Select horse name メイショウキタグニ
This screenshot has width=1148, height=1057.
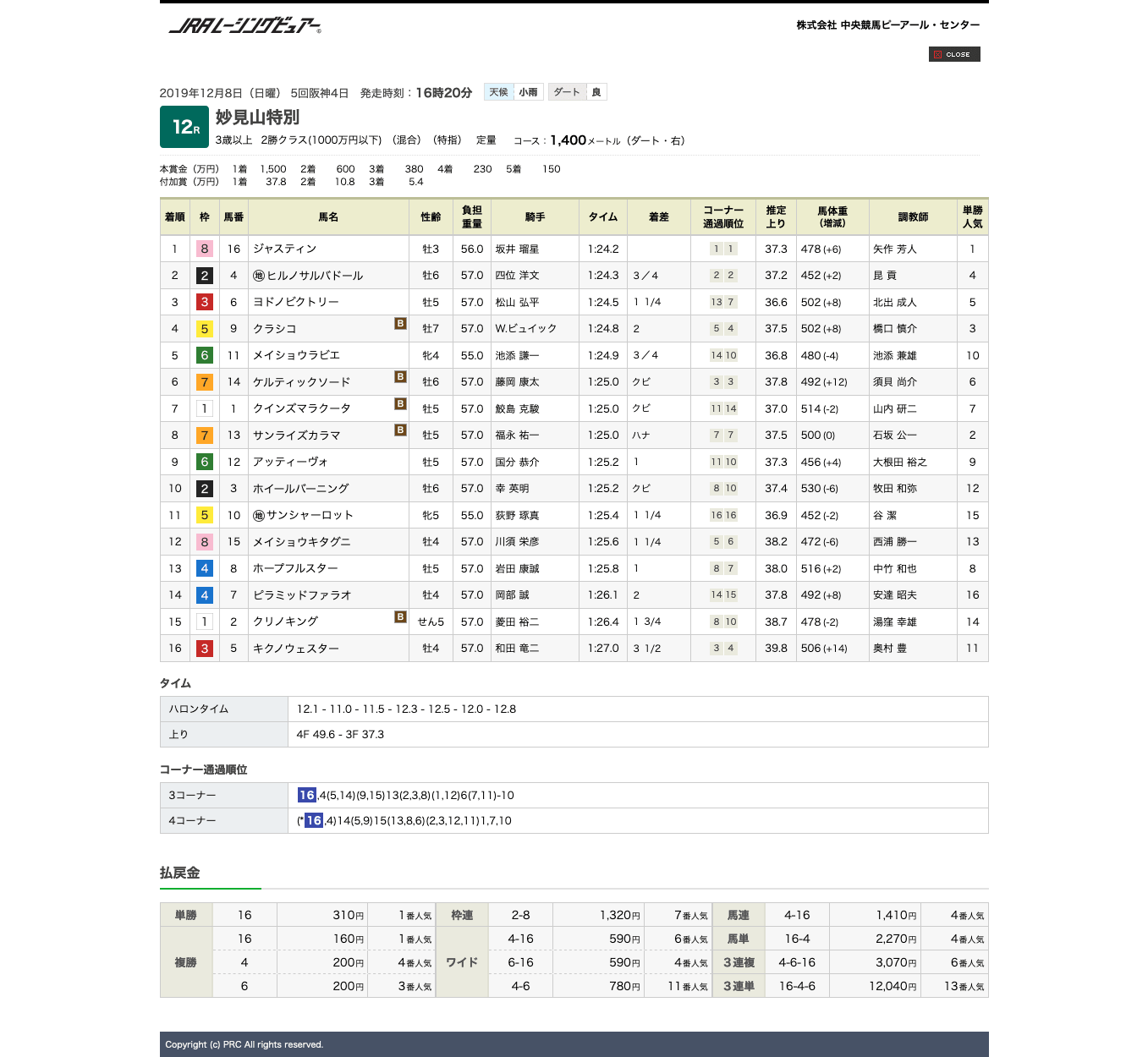[x=302, y=542]
